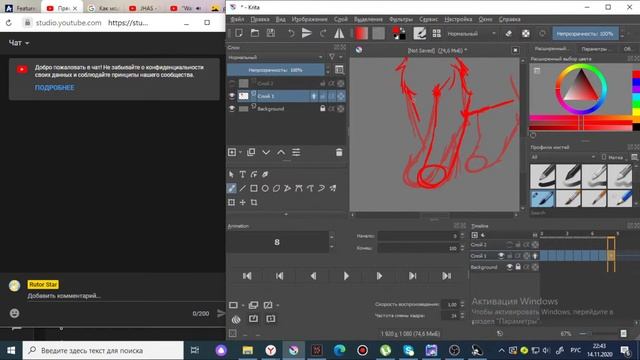Open the layer blending mode dropdown
Screen dimensions: 640x360
(x=276, y=57)
